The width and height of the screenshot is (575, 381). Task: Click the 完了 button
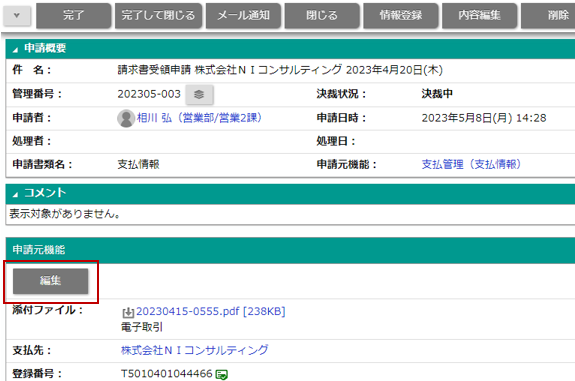coord(73,15)
